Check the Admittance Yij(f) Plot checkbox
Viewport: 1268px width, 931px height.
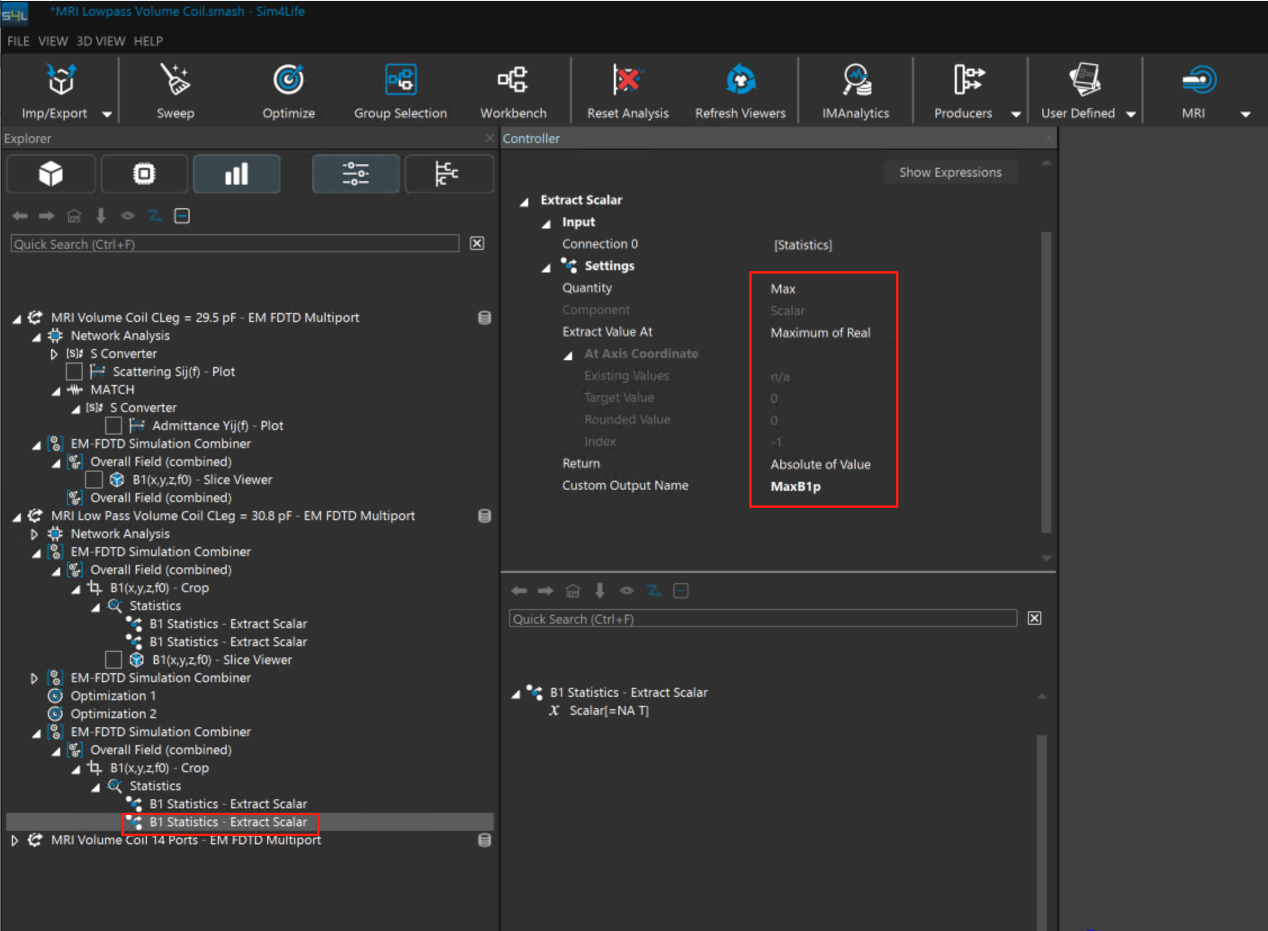(114, 426)
